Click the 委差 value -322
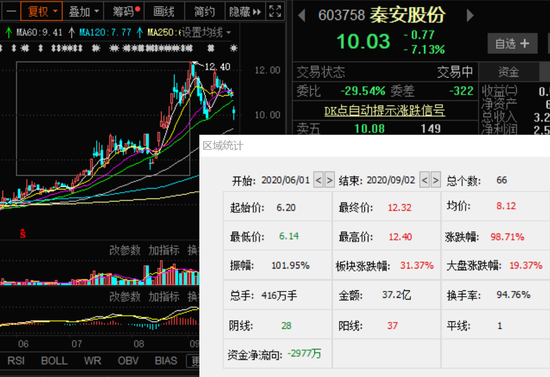Viewport: 550px width, 377px height. click(461, 91)
